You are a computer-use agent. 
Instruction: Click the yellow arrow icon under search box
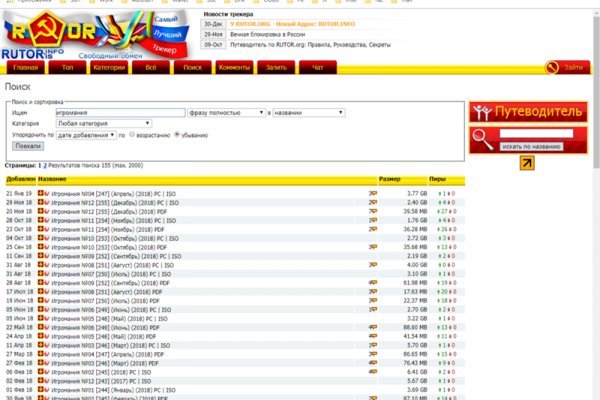526,163
